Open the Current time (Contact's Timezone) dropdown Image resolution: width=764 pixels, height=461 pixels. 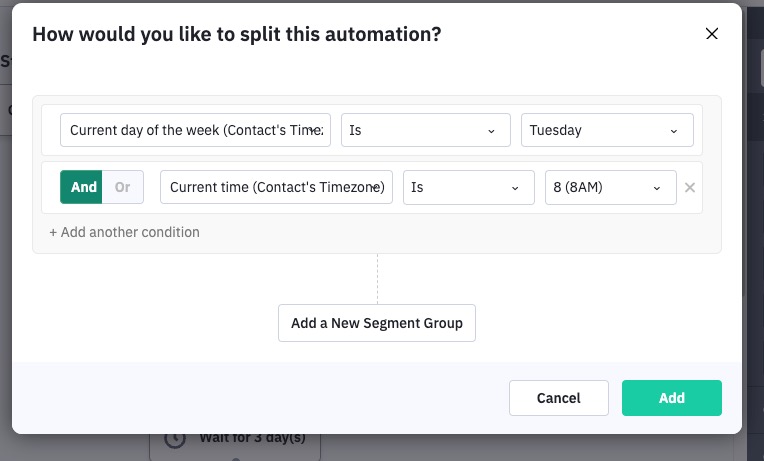[276, 187]
